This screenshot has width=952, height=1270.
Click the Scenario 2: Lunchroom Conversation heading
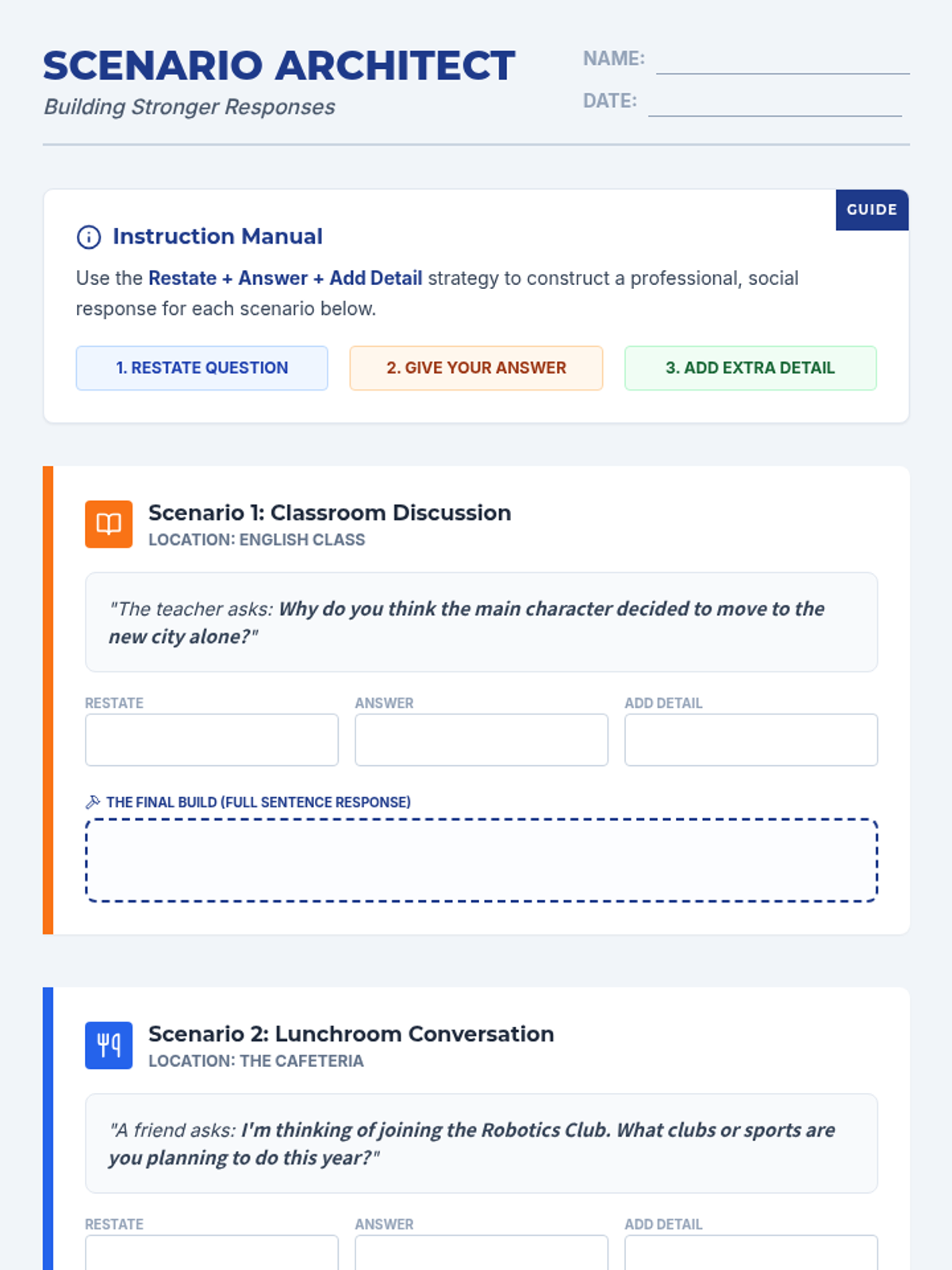[x=351, y=1034]
